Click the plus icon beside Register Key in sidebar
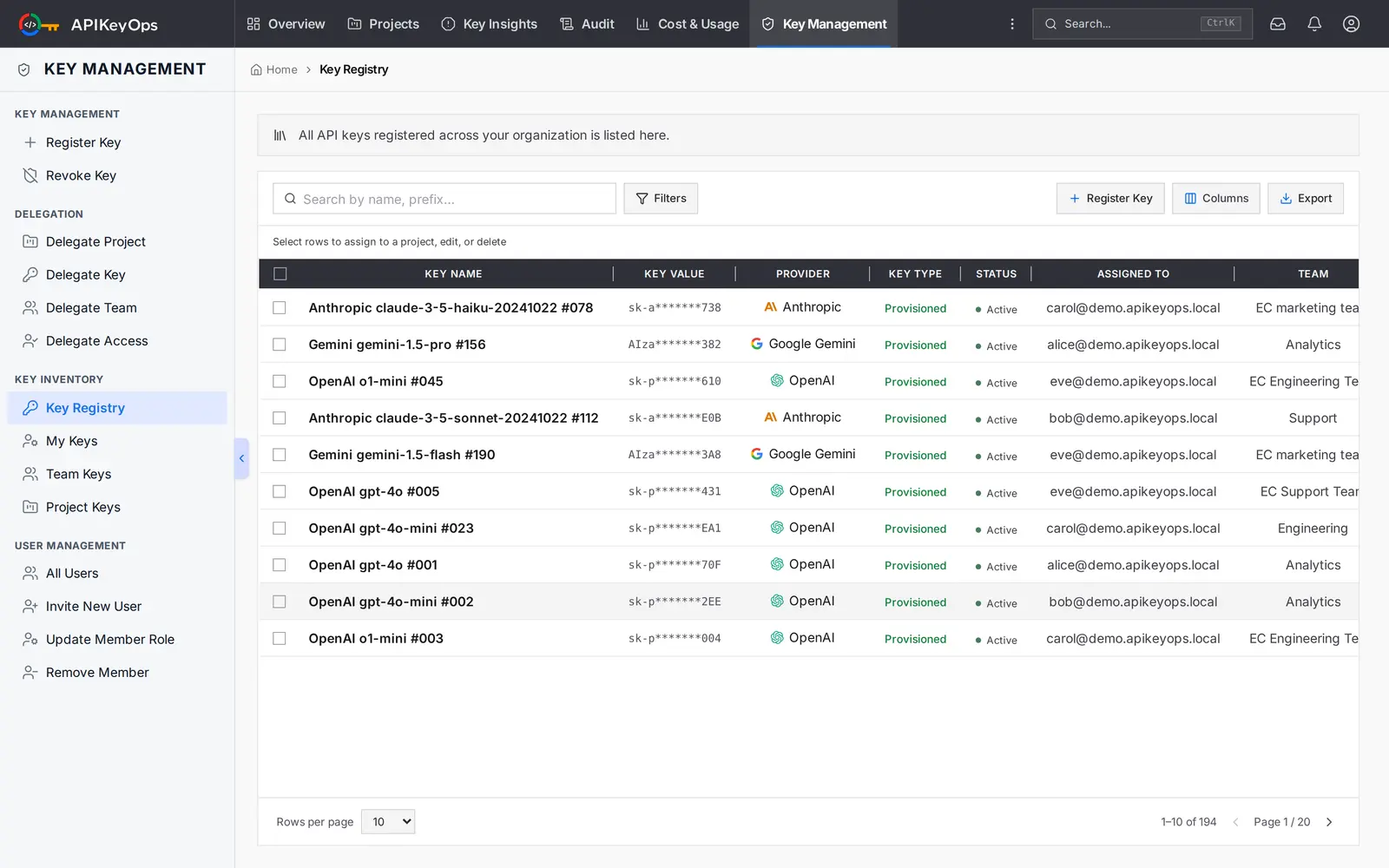The width and height of the screenshot is (1389, 868). click(x=30, y=142)
